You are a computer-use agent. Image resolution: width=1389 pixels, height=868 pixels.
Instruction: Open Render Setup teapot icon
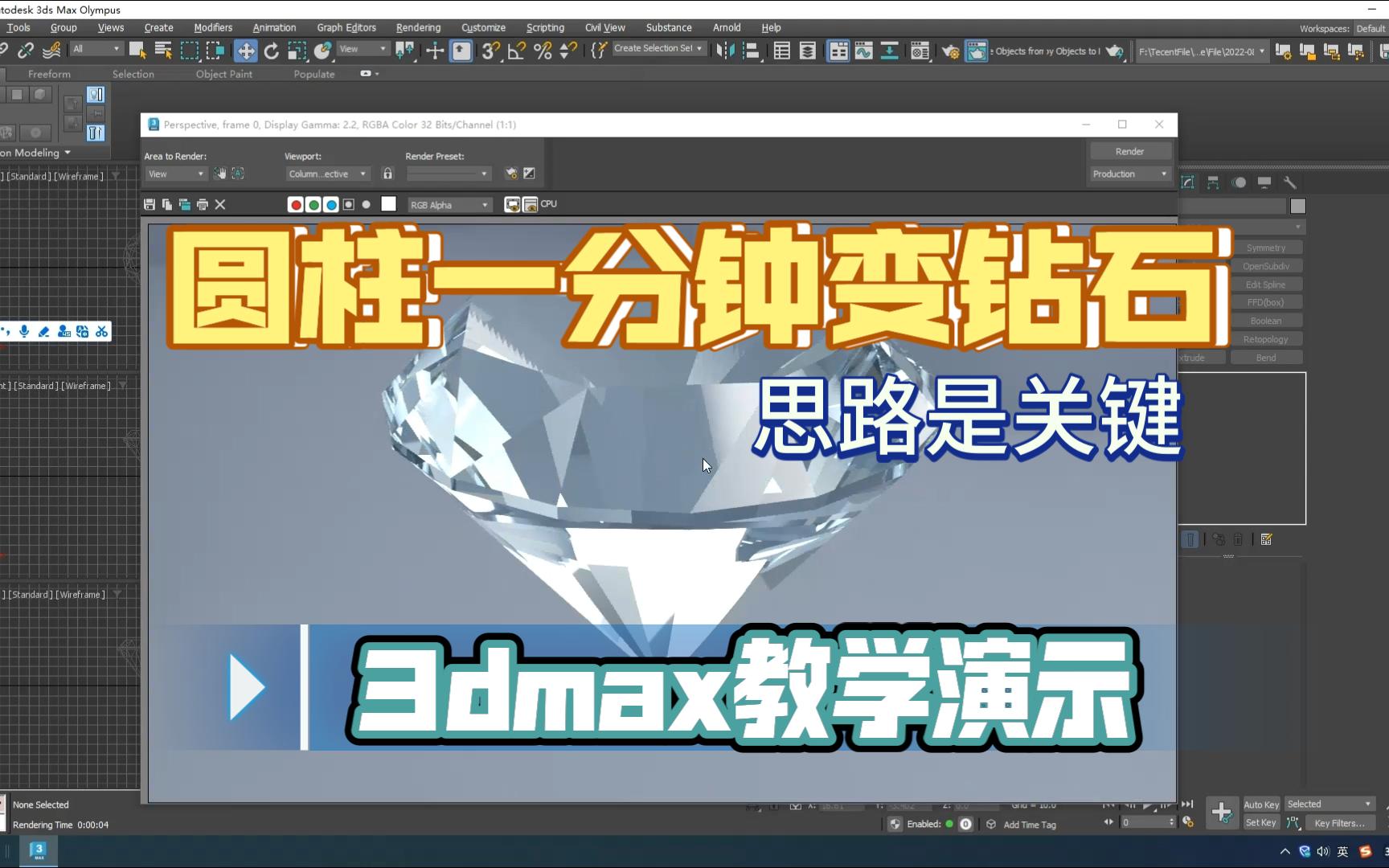point(950,51)
